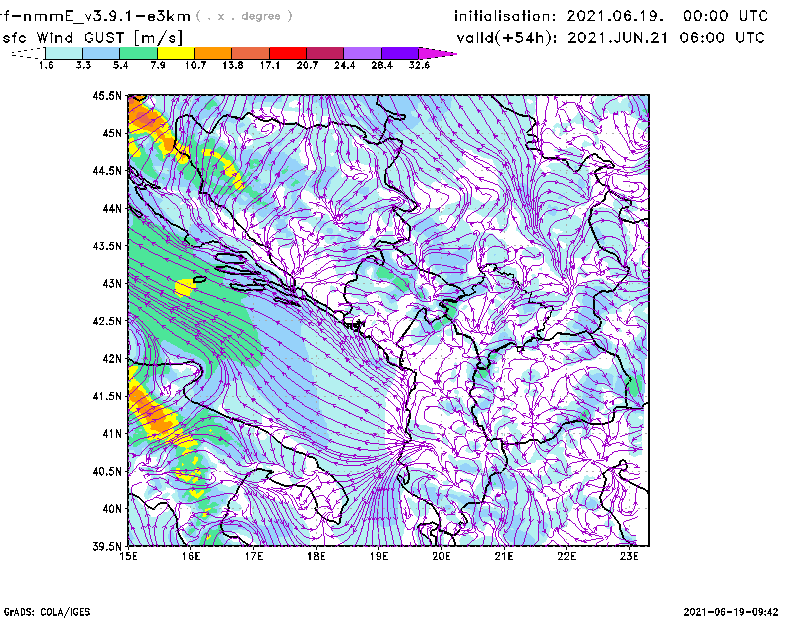Pick the red 17.1–20.7 legend swatch
The height and width of the screenshot is (618, 800).
(288, 53)
